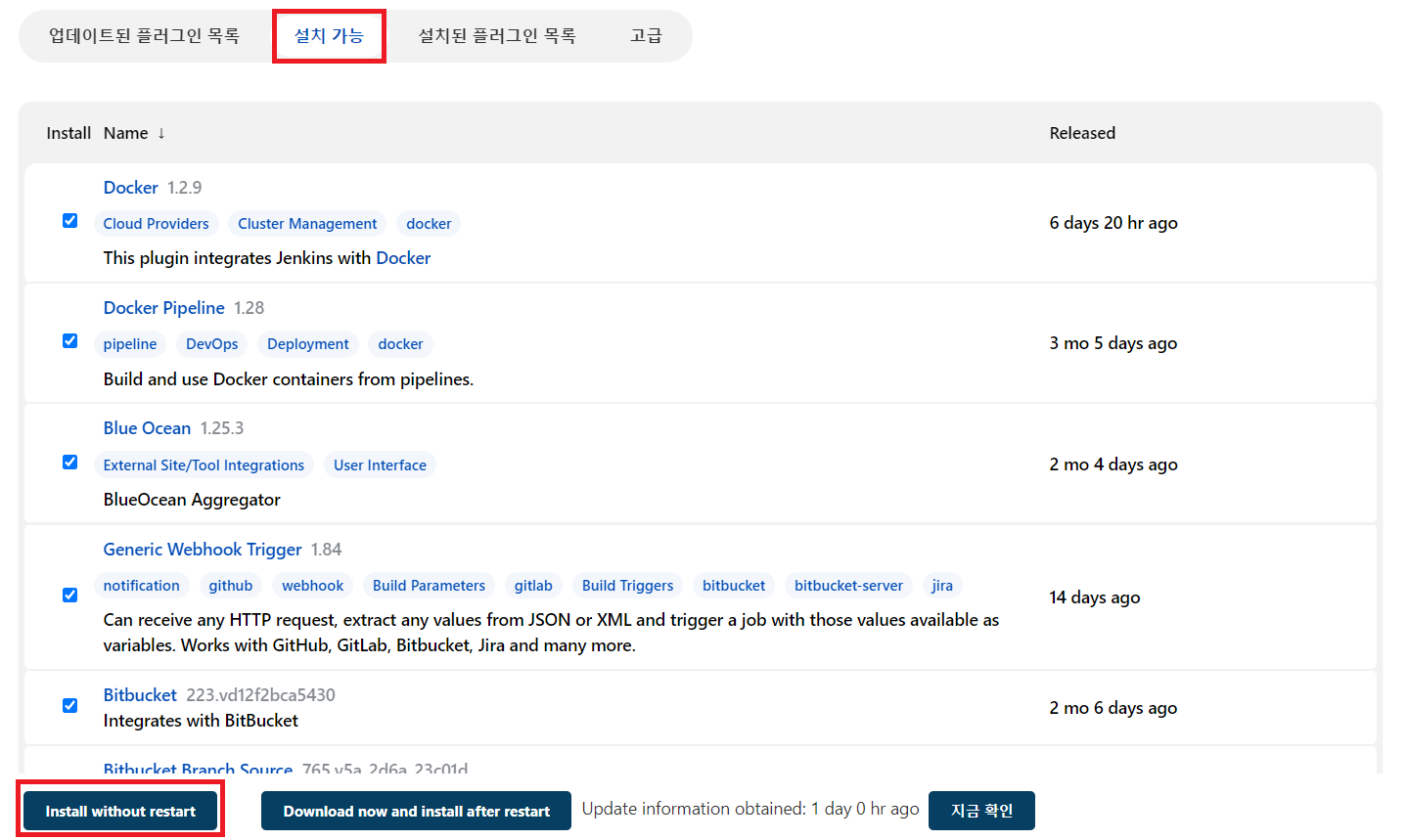
Task: Select the Cluster Management tag
Action: (307, 224)
